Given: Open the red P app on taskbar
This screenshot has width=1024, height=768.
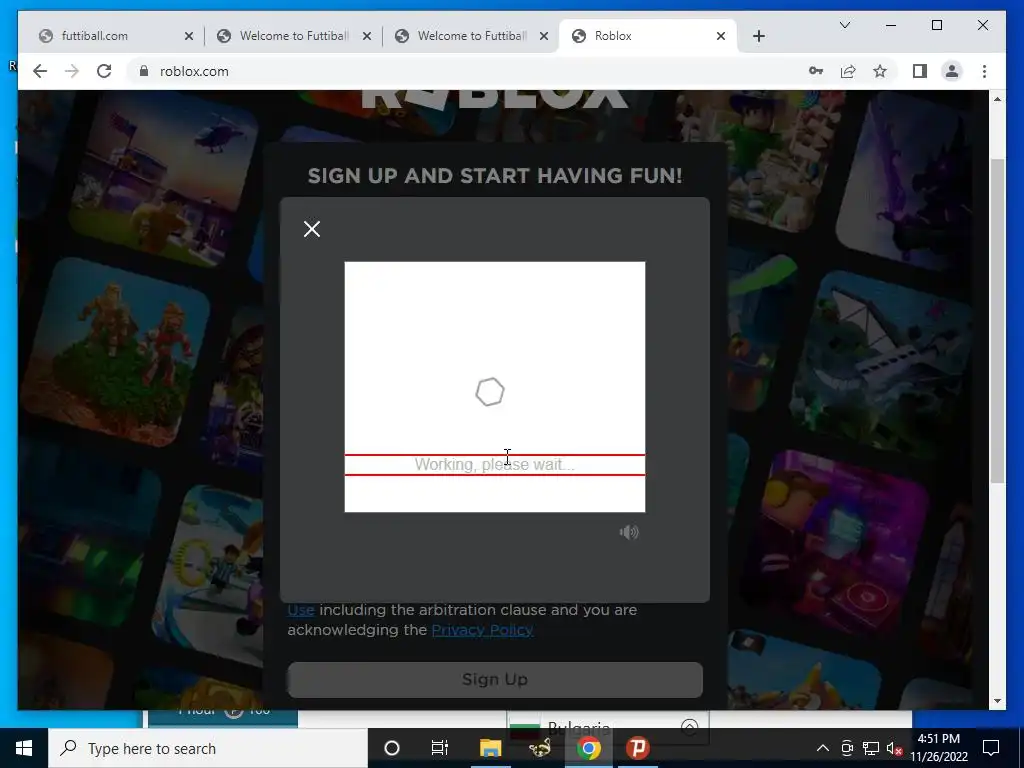Looking at the screenshot, I should click(637, 748).
